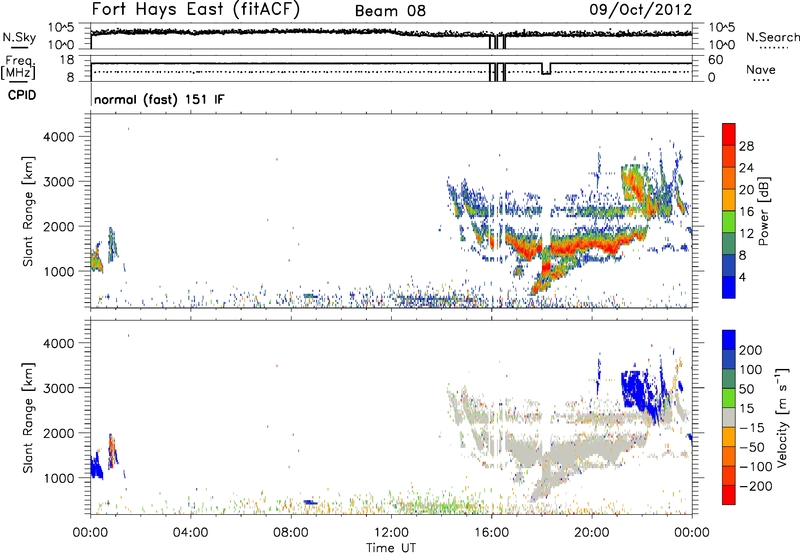Click the "−100" label on Velocity color bar
The image size is (800, 554).
tap(756, 466)
